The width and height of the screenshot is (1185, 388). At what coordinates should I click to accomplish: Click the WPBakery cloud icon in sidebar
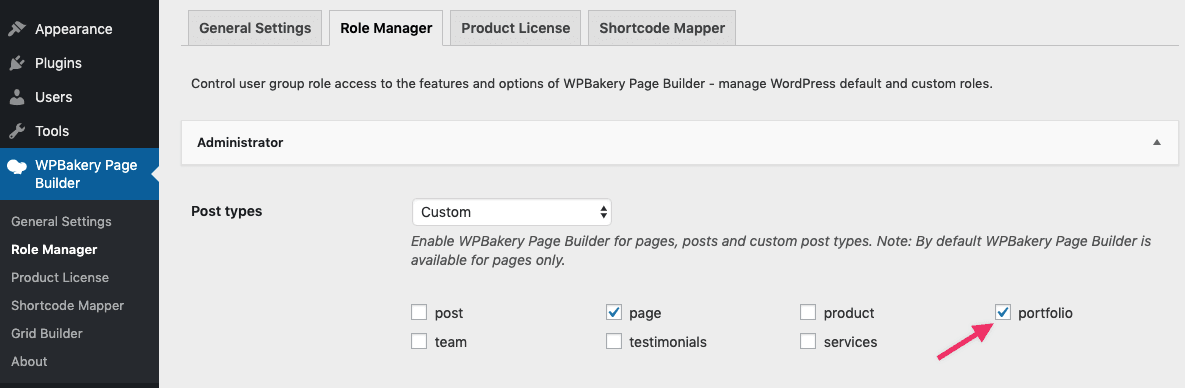[17, 166]
